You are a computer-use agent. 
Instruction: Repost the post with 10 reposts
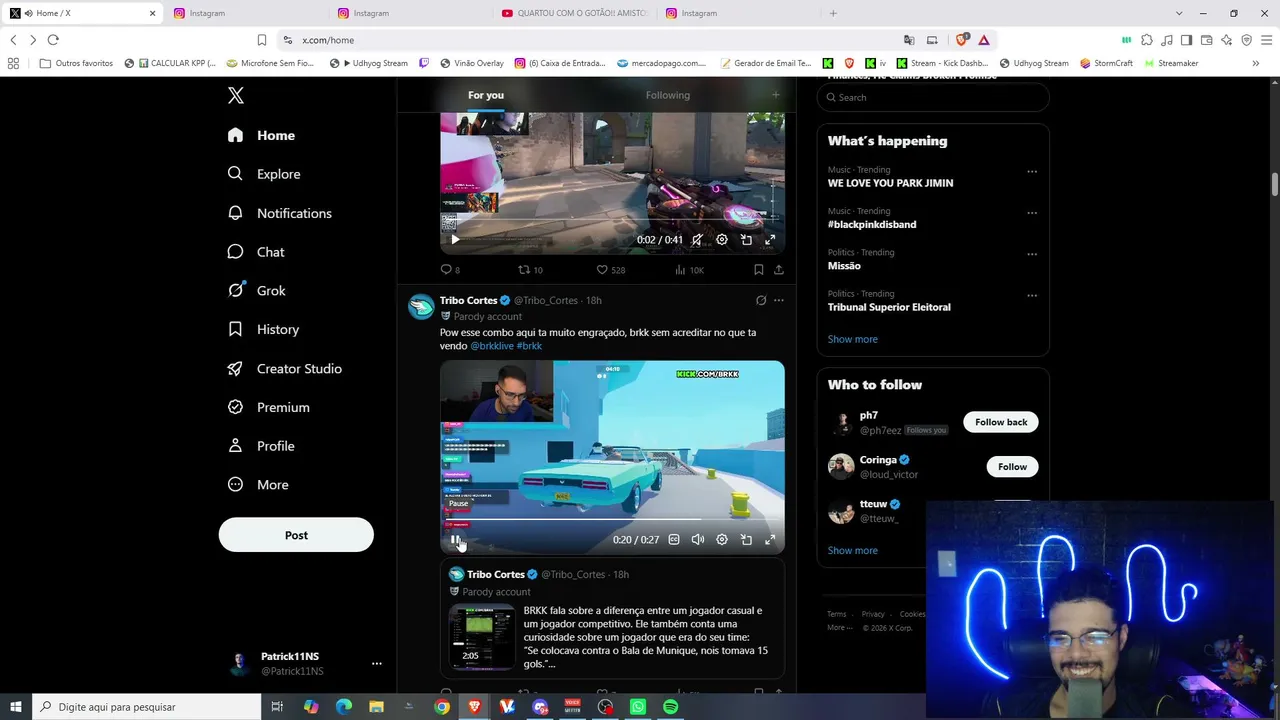click(x=530, y=270)
